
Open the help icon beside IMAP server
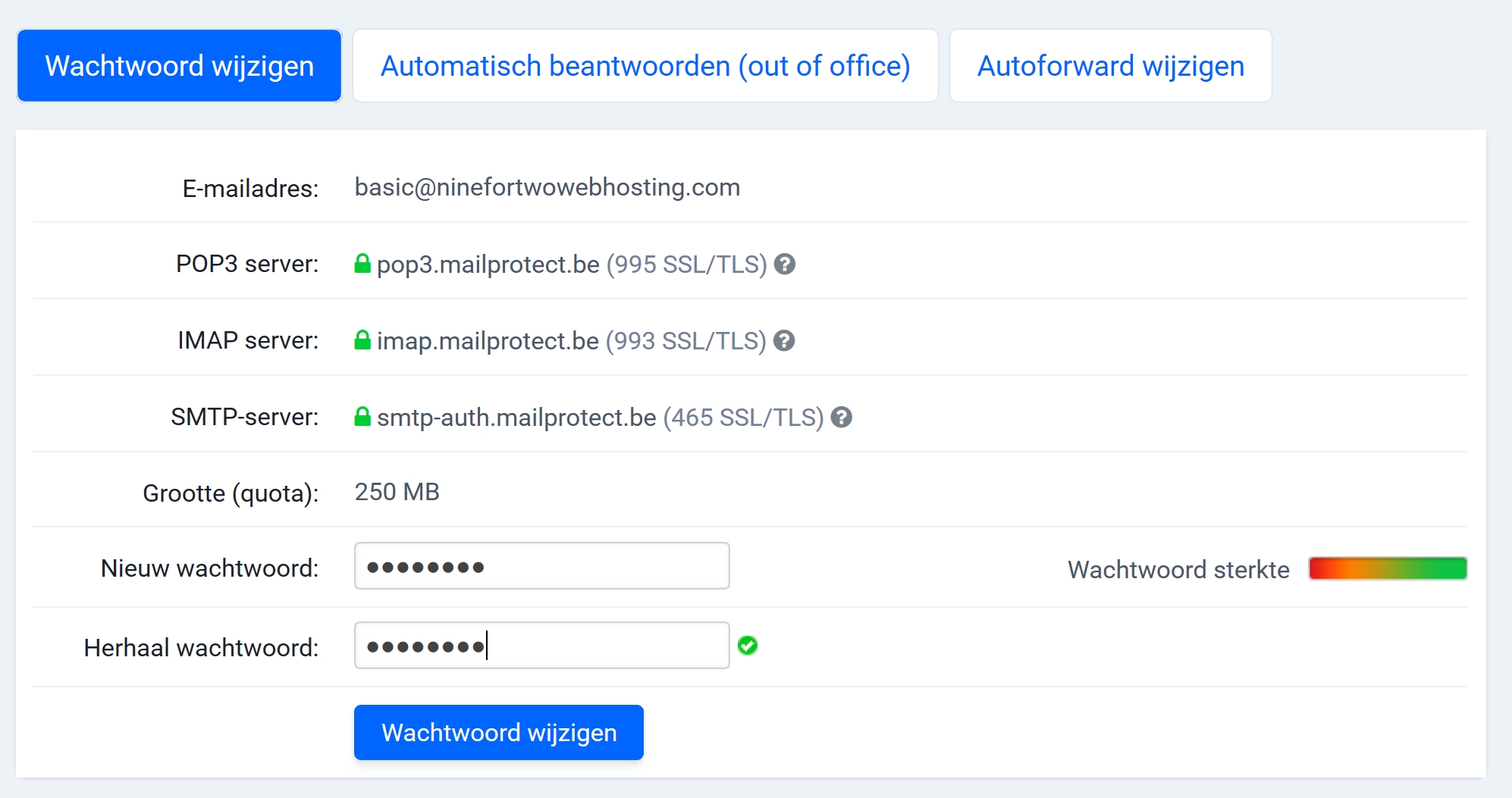[784, 341]
